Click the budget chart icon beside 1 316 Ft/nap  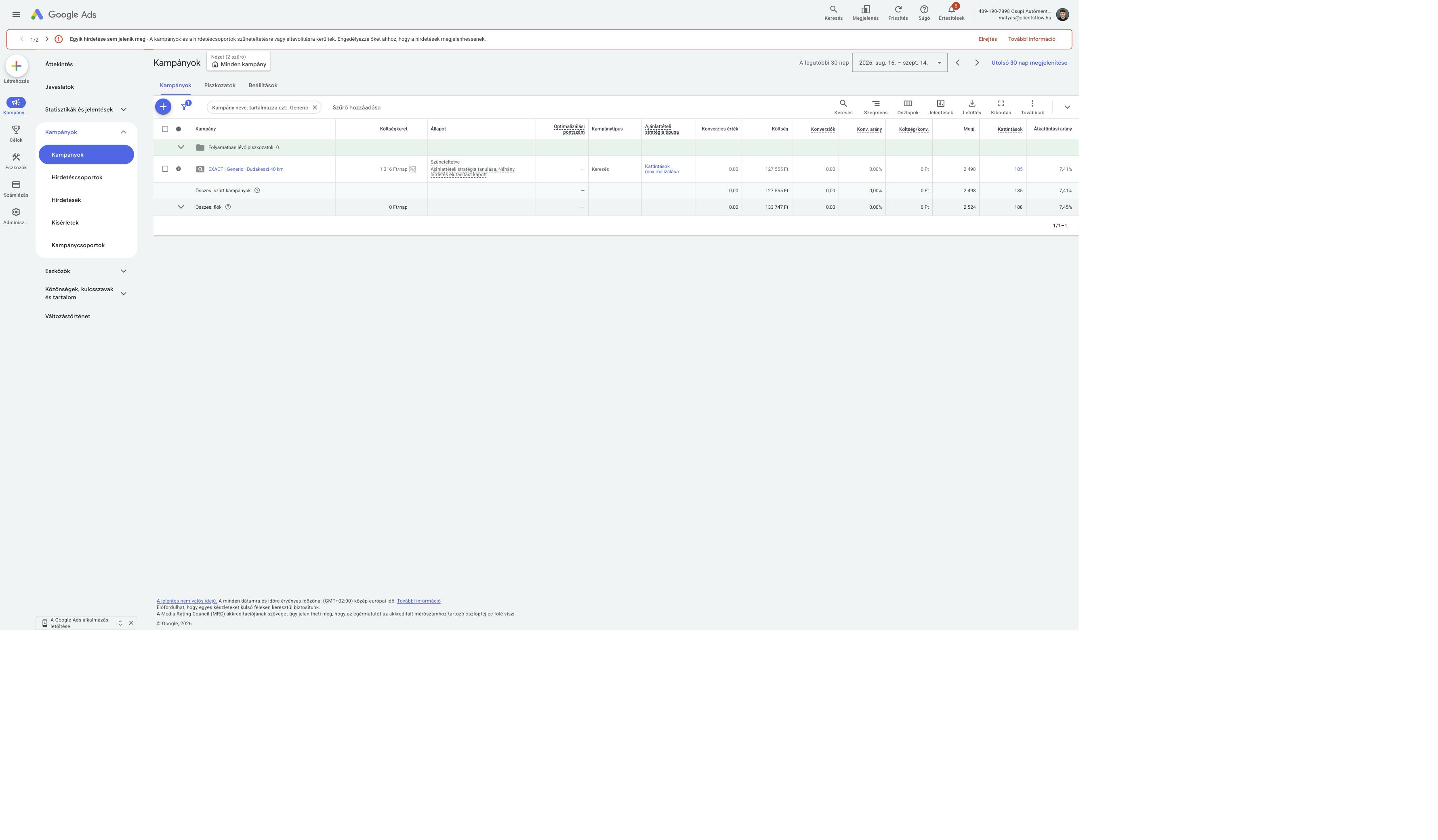[412, 169]
